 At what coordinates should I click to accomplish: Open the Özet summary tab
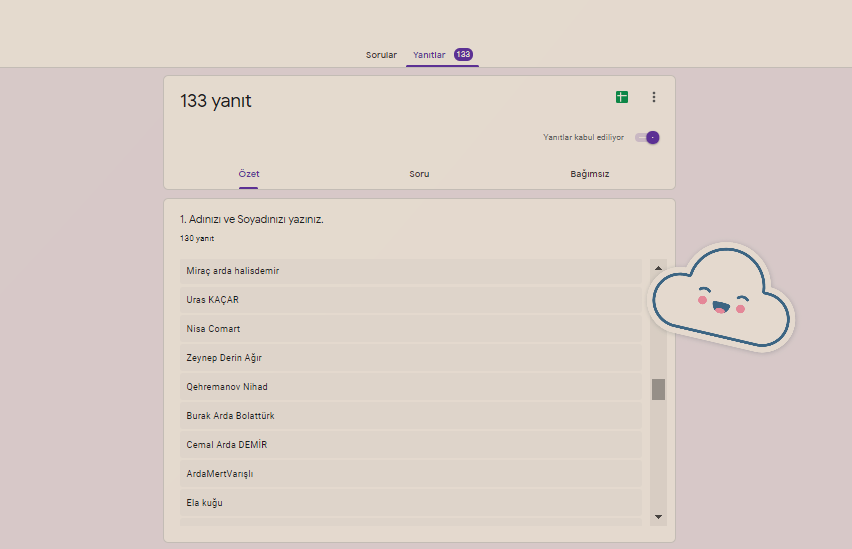(248, 174)
